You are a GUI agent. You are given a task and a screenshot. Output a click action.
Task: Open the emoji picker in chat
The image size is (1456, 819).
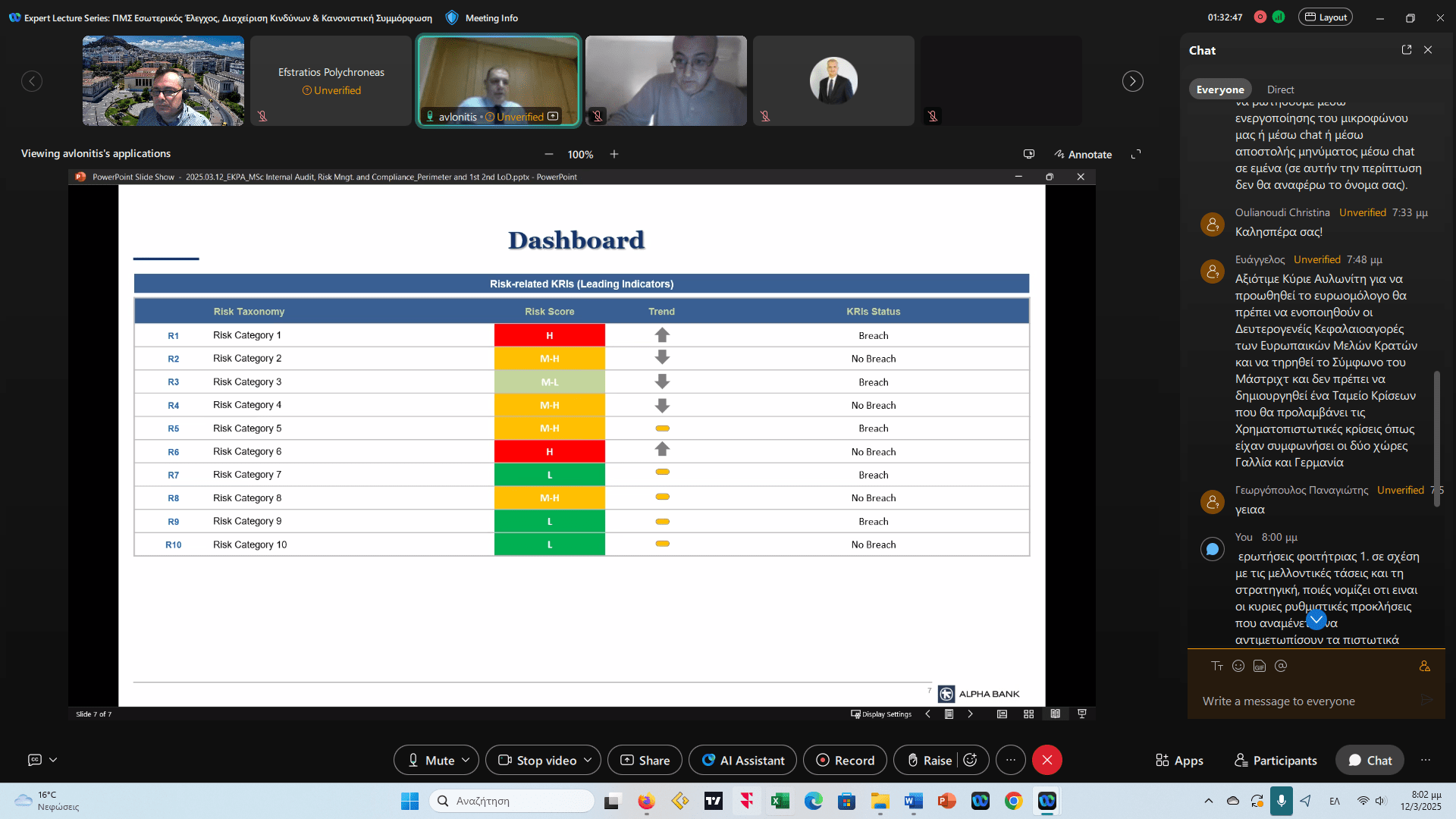click(x=1238, y=666)
